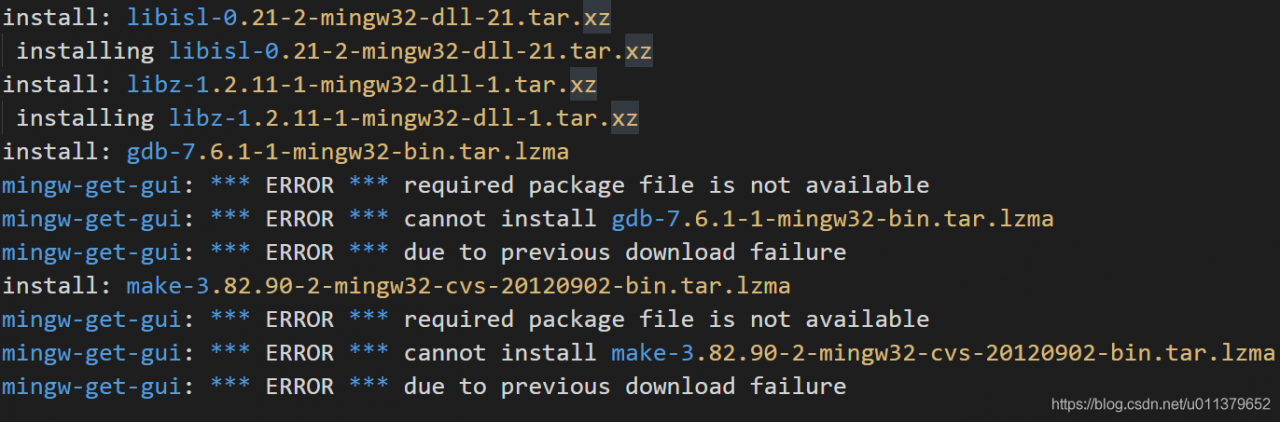1280x422 pixels.
Task: Click libz filename on its "install:" line
Action: tap(361, 84)
